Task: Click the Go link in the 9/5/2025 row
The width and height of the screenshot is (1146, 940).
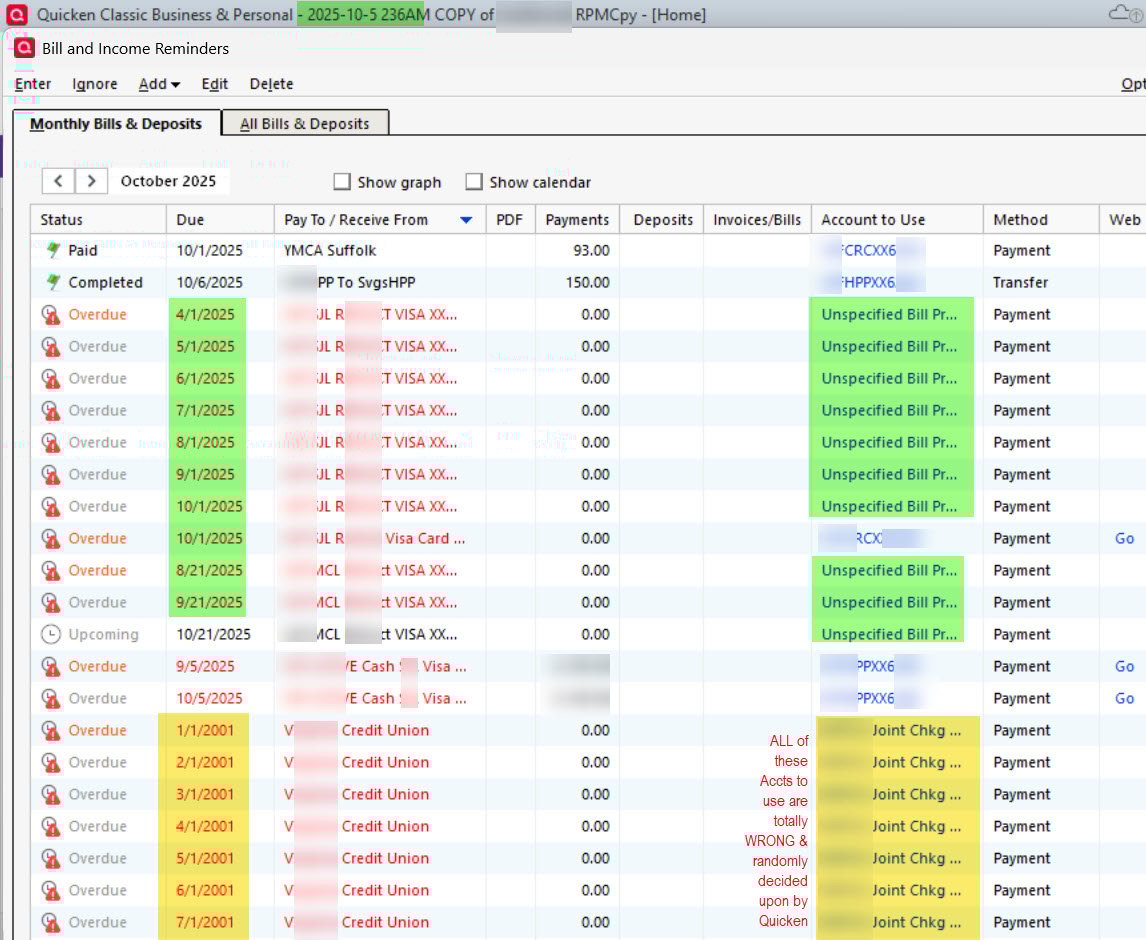Action: [1124, 667]
